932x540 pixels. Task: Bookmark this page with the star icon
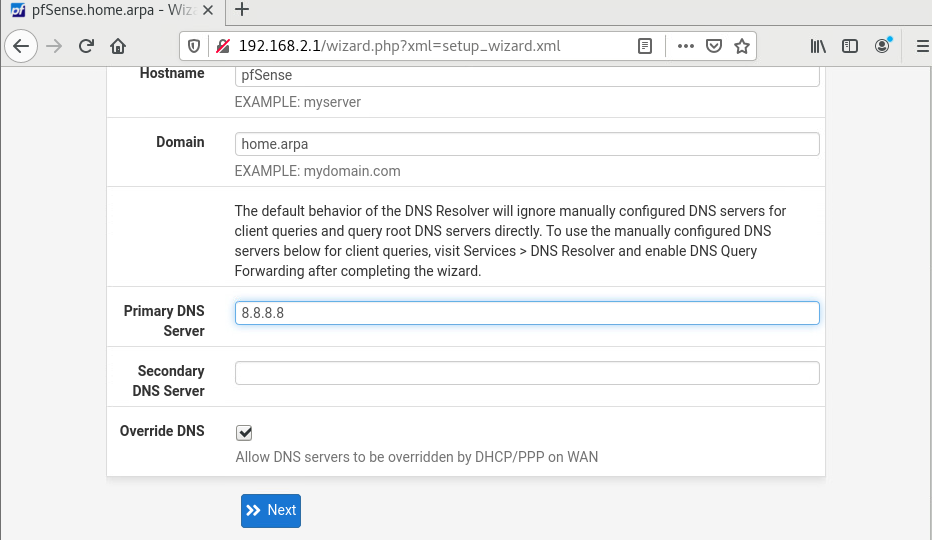click(742, 46)
